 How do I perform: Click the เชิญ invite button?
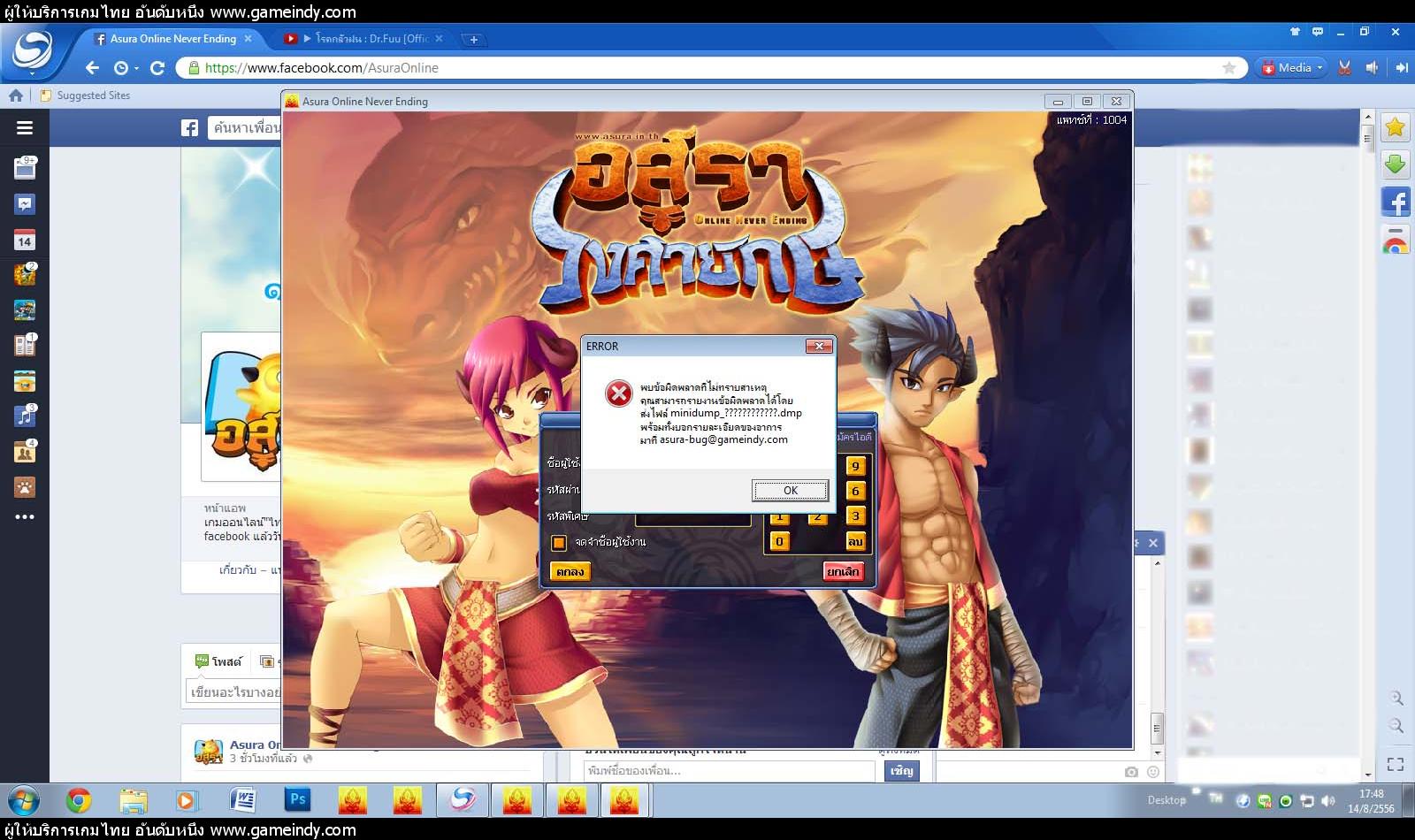[901, 771]
